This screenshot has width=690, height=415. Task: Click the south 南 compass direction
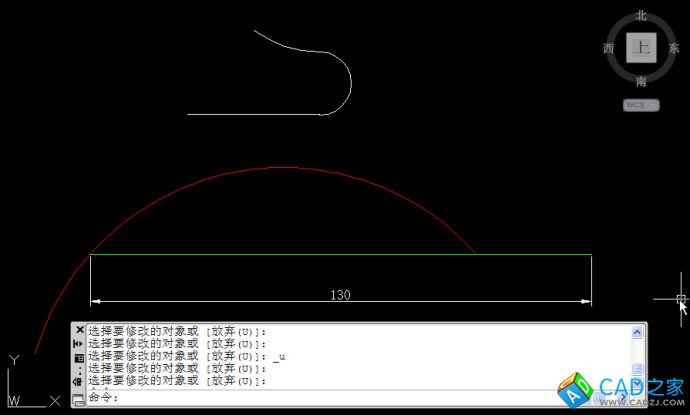[x=641, y=81]
